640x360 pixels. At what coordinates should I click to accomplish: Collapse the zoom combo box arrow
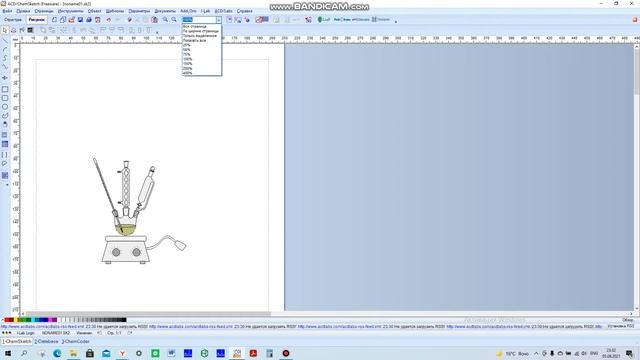pos(219,20)
